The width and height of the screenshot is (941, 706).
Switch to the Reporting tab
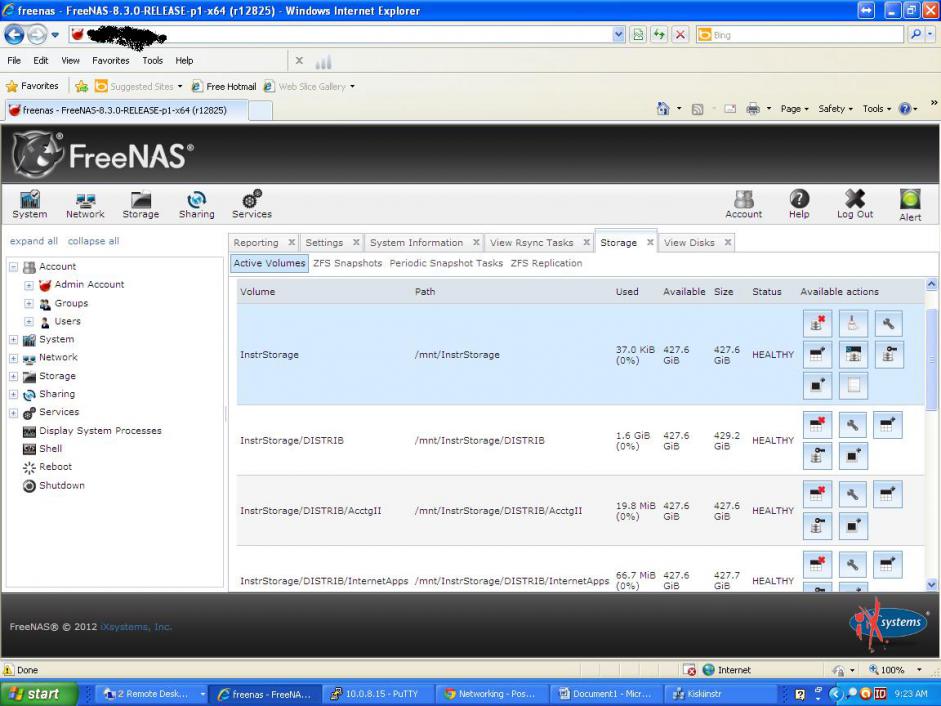256,243
